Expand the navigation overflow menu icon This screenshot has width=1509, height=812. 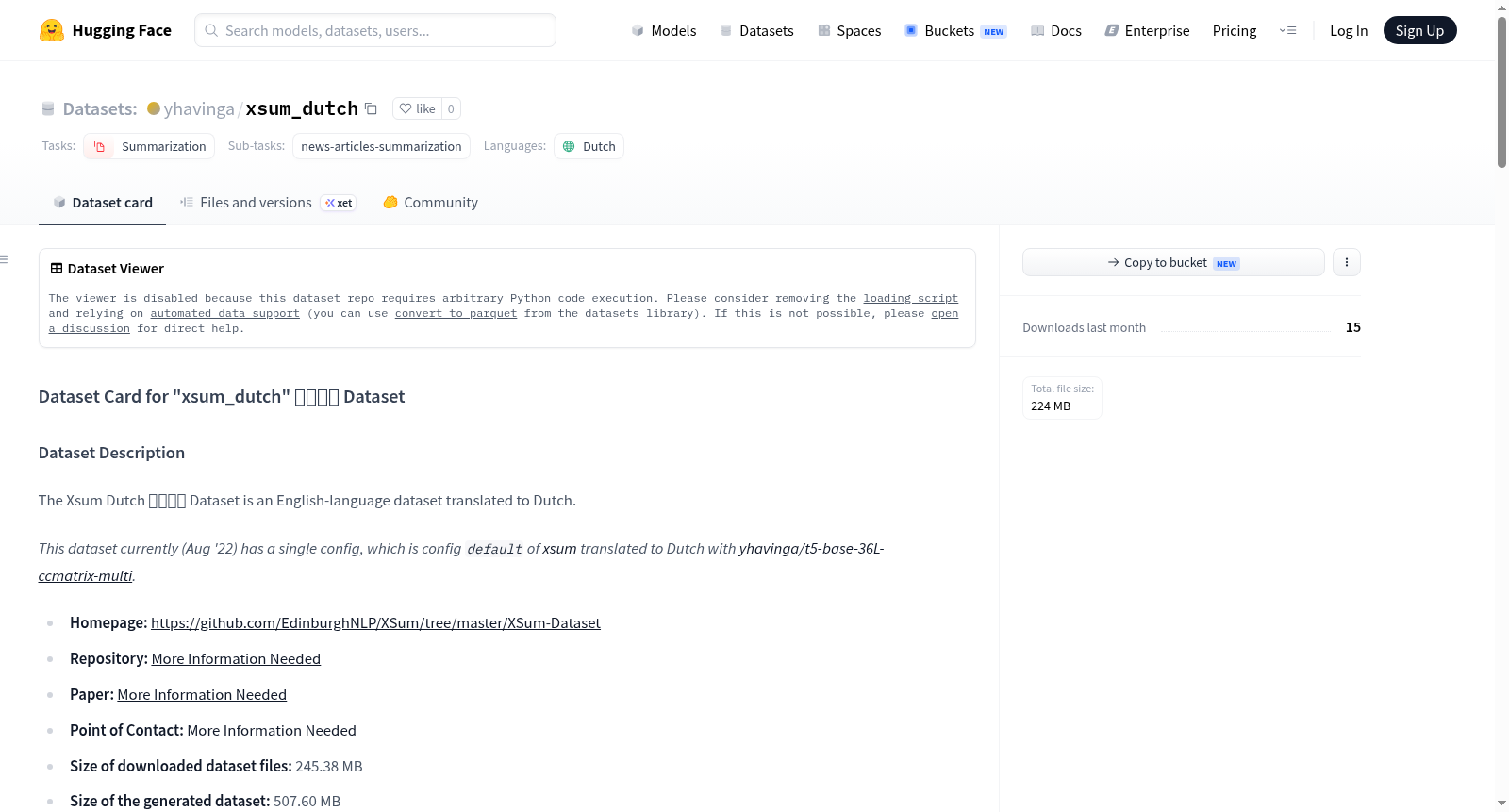(x=1287, y=30)
